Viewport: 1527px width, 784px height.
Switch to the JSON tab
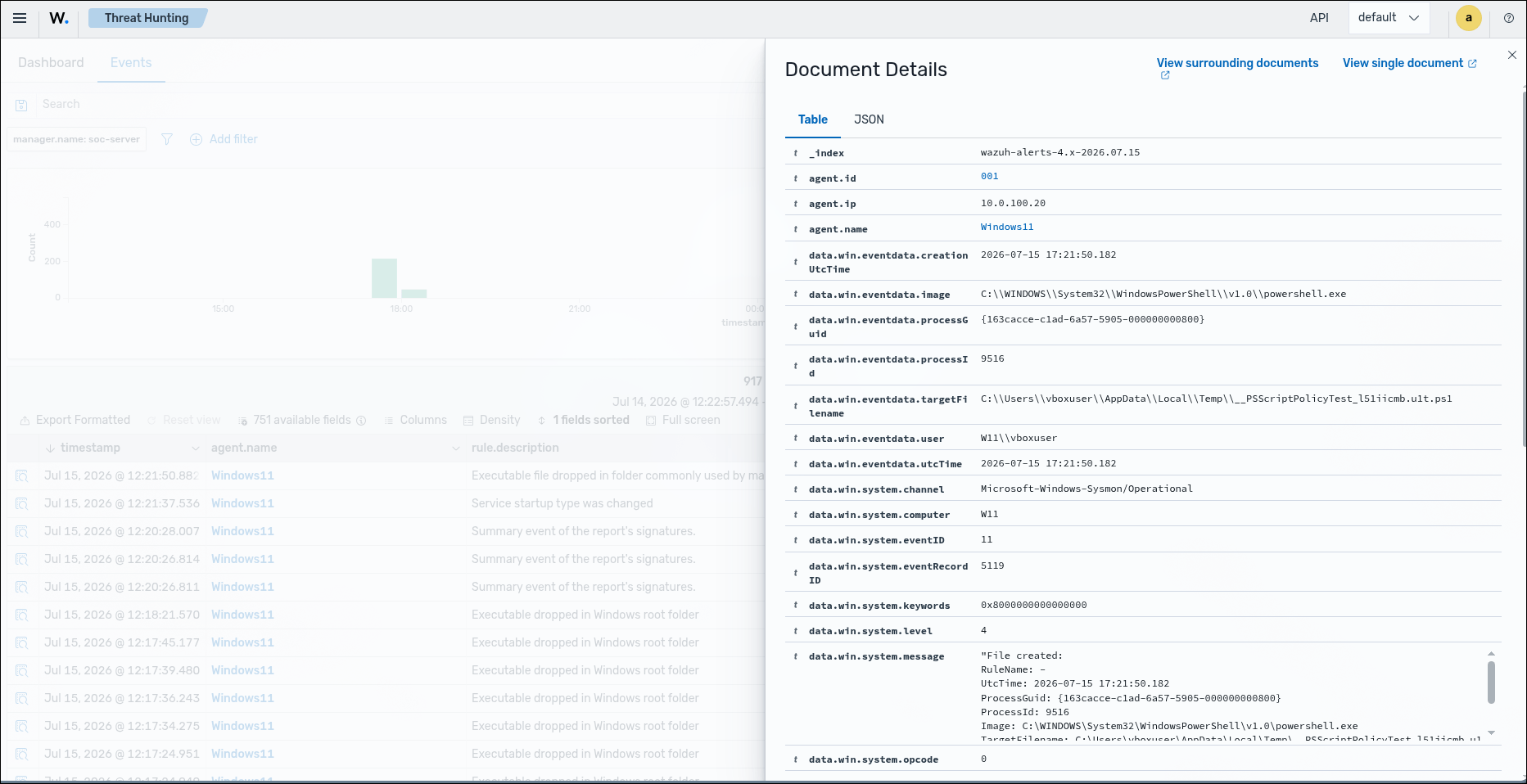[869, 119]
